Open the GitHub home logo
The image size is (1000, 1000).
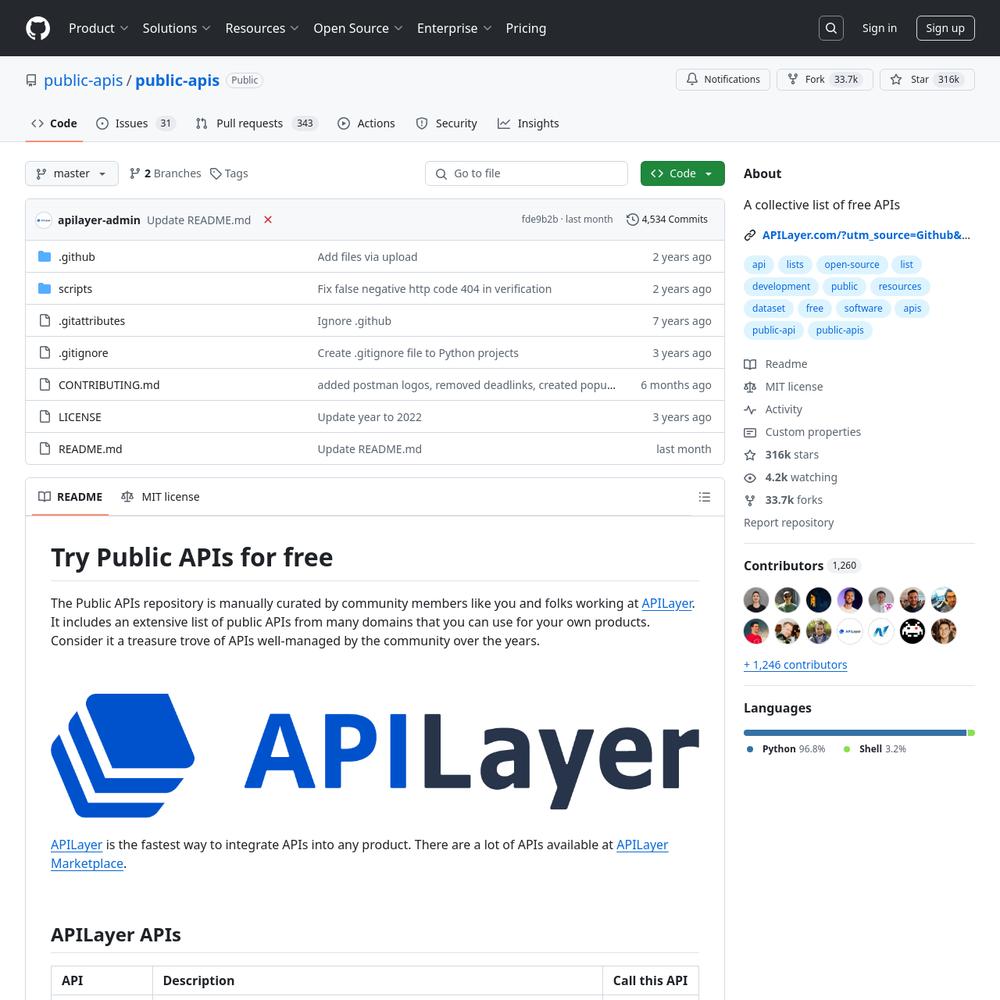38,28
